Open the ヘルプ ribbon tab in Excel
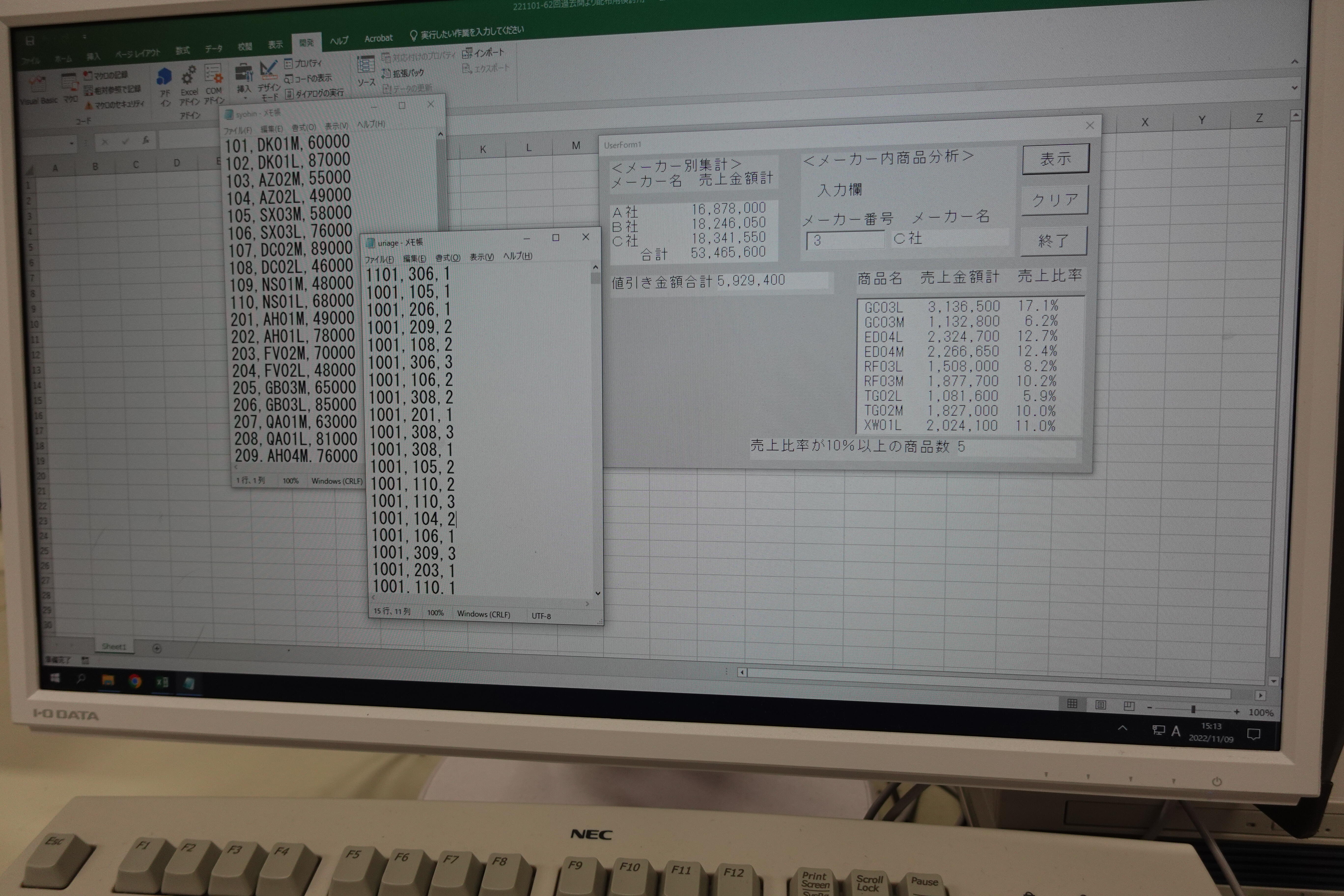 point(339,41)
